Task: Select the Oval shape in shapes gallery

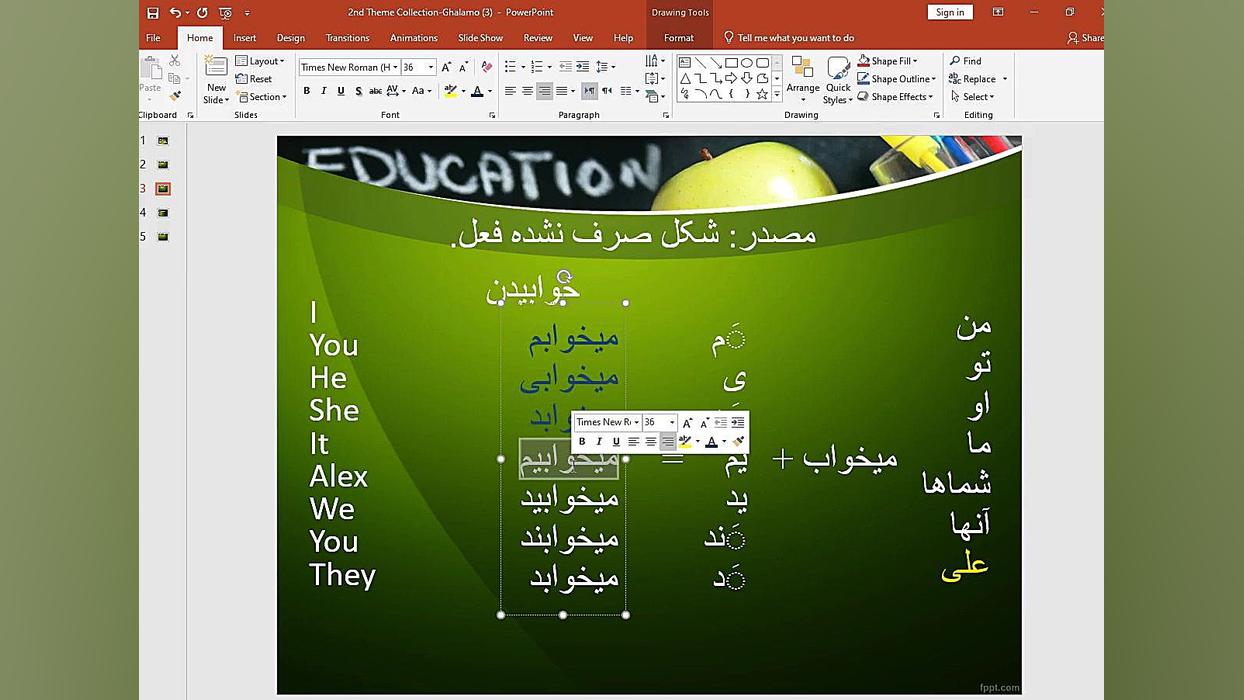Action: [x=747, y=62]
